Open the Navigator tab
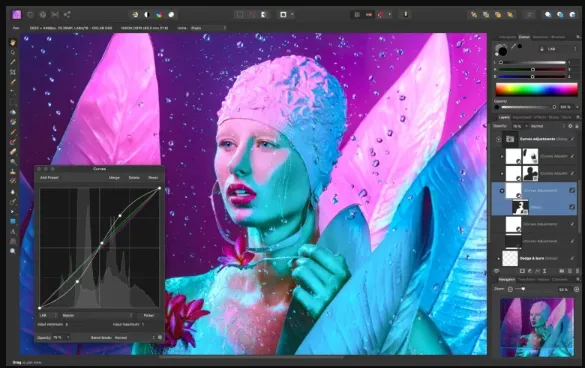 pos(507,279)
